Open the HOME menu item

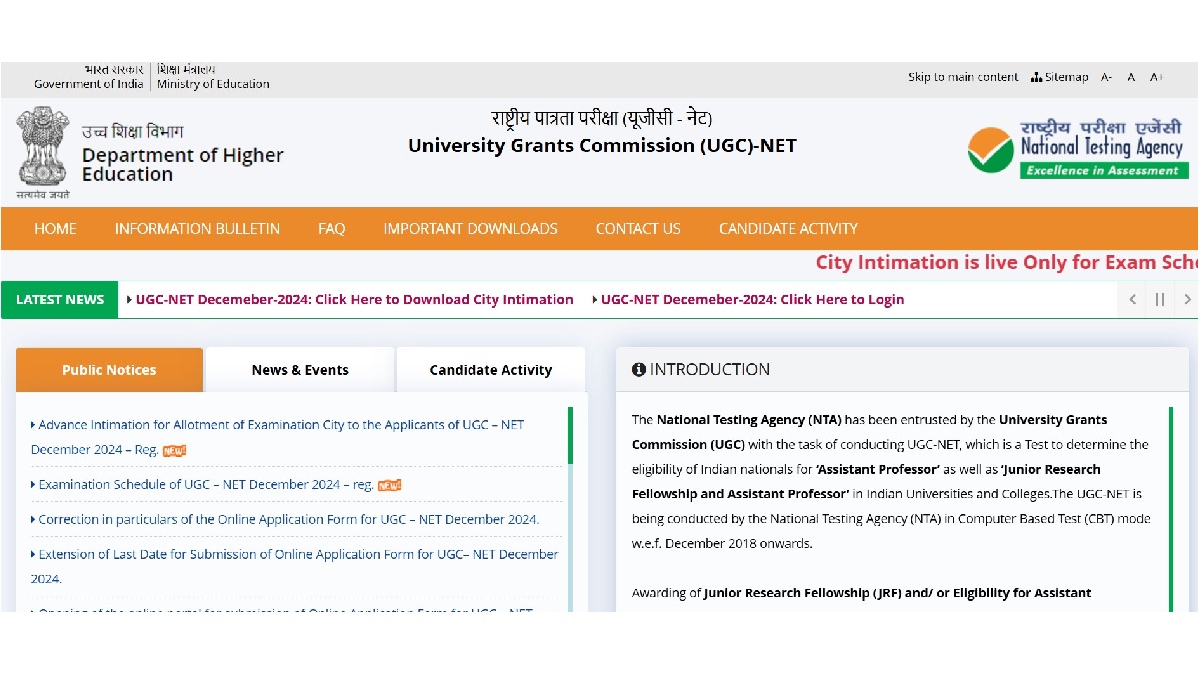[55, 229]
